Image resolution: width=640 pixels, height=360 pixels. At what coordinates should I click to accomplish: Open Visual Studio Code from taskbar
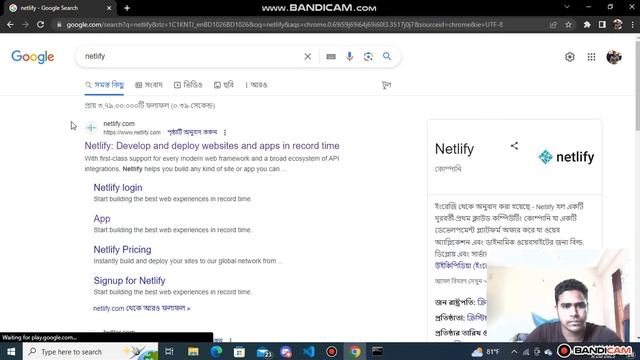pyautogui.click(x=309, y=351)
